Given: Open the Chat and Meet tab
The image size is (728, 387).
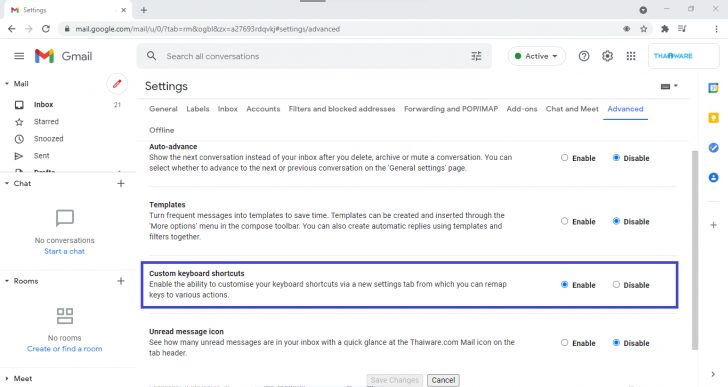Looking at the screenshot, I should (572, 109).
